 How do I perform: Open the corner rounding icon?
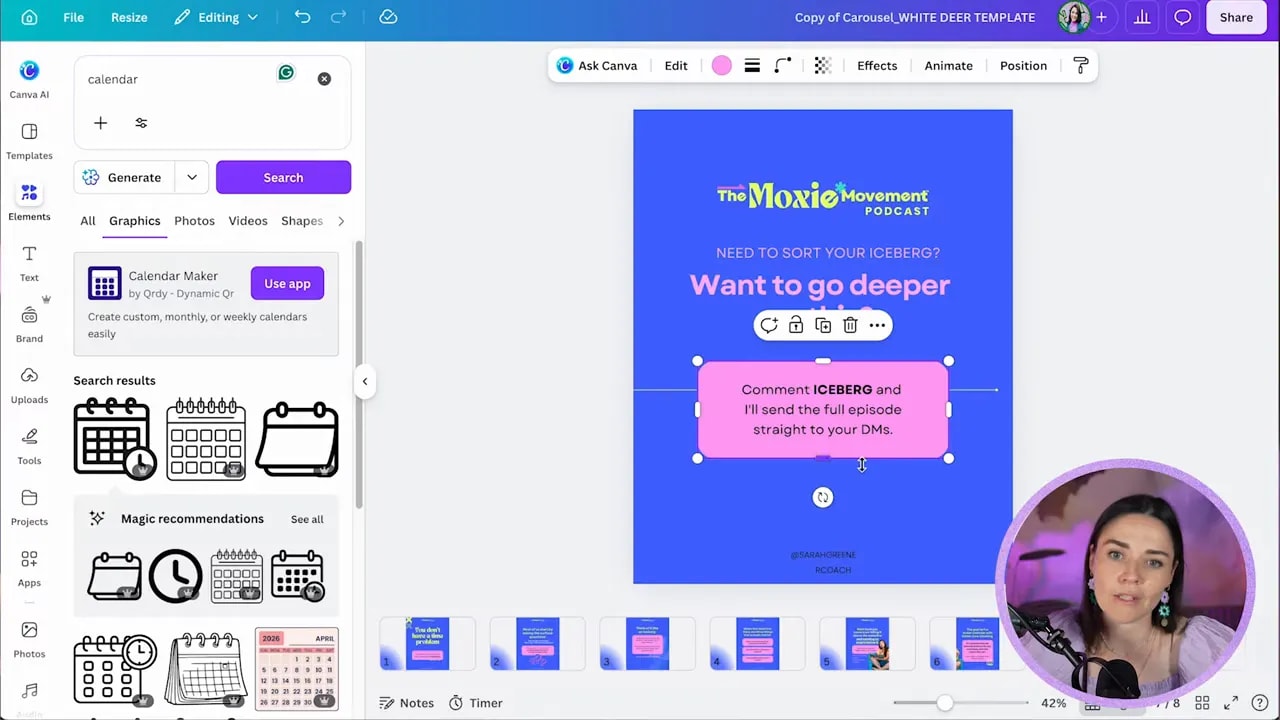coord(783,66)
